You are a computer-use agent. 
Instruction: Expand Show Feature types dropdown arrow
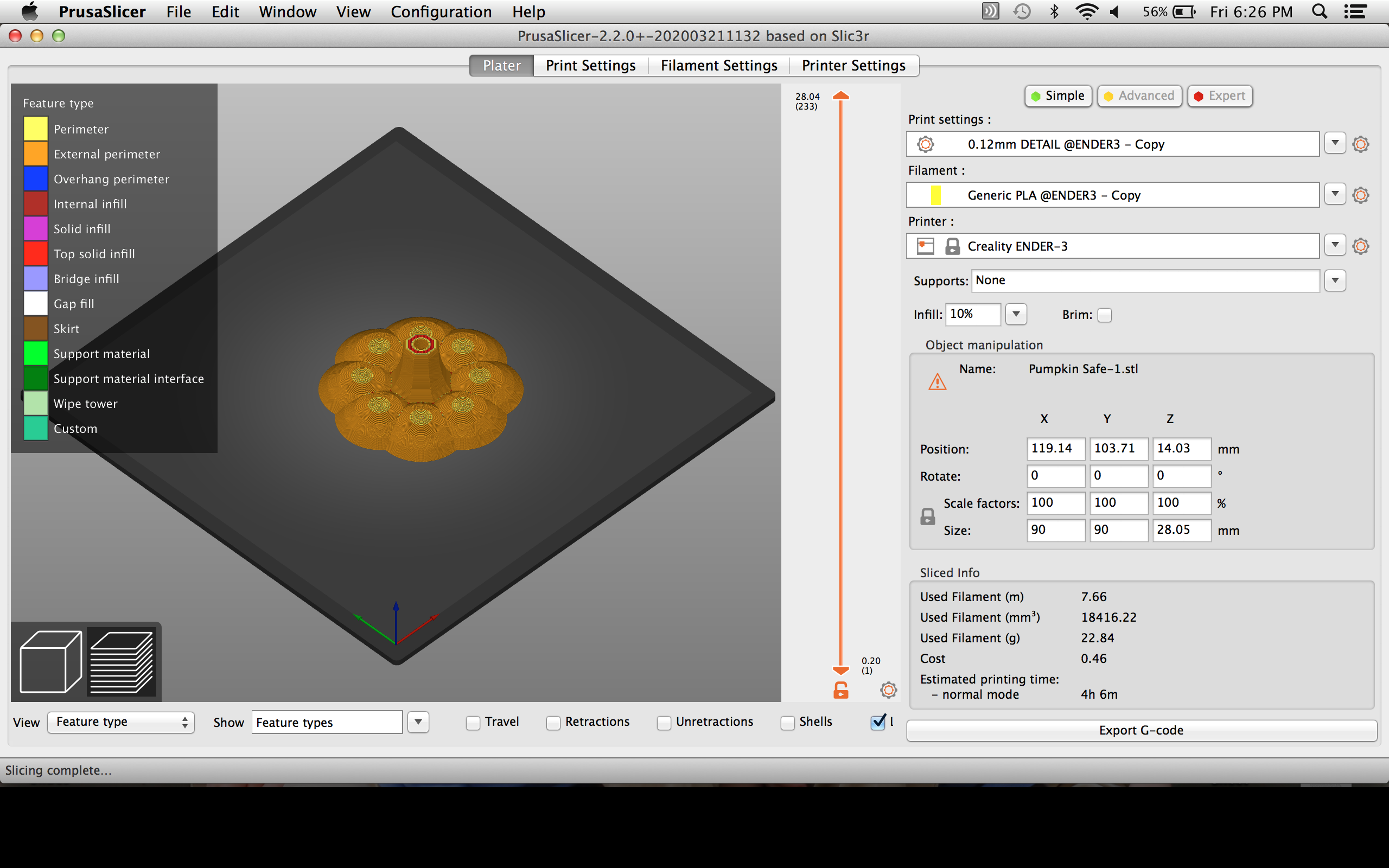(x=418, y=722)
